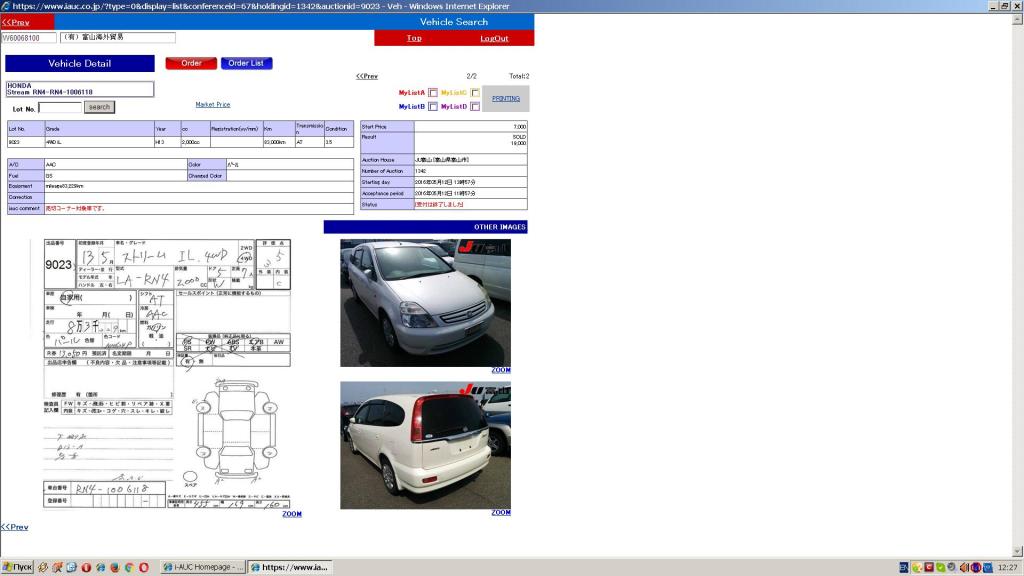This screenshot has height=576, width=1024.
Task: Click the EN language indicator in tray
Action: click(904, 568)
